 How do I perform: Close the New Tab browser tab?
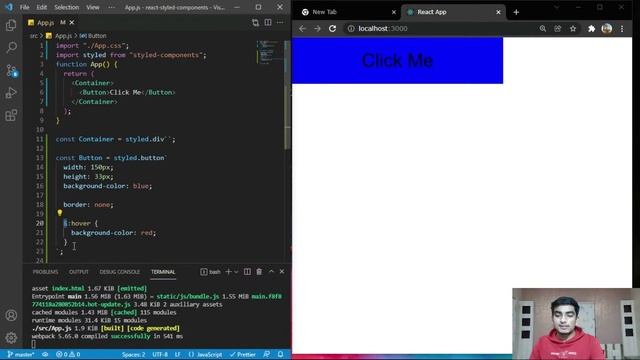click(x=394, y=12)
